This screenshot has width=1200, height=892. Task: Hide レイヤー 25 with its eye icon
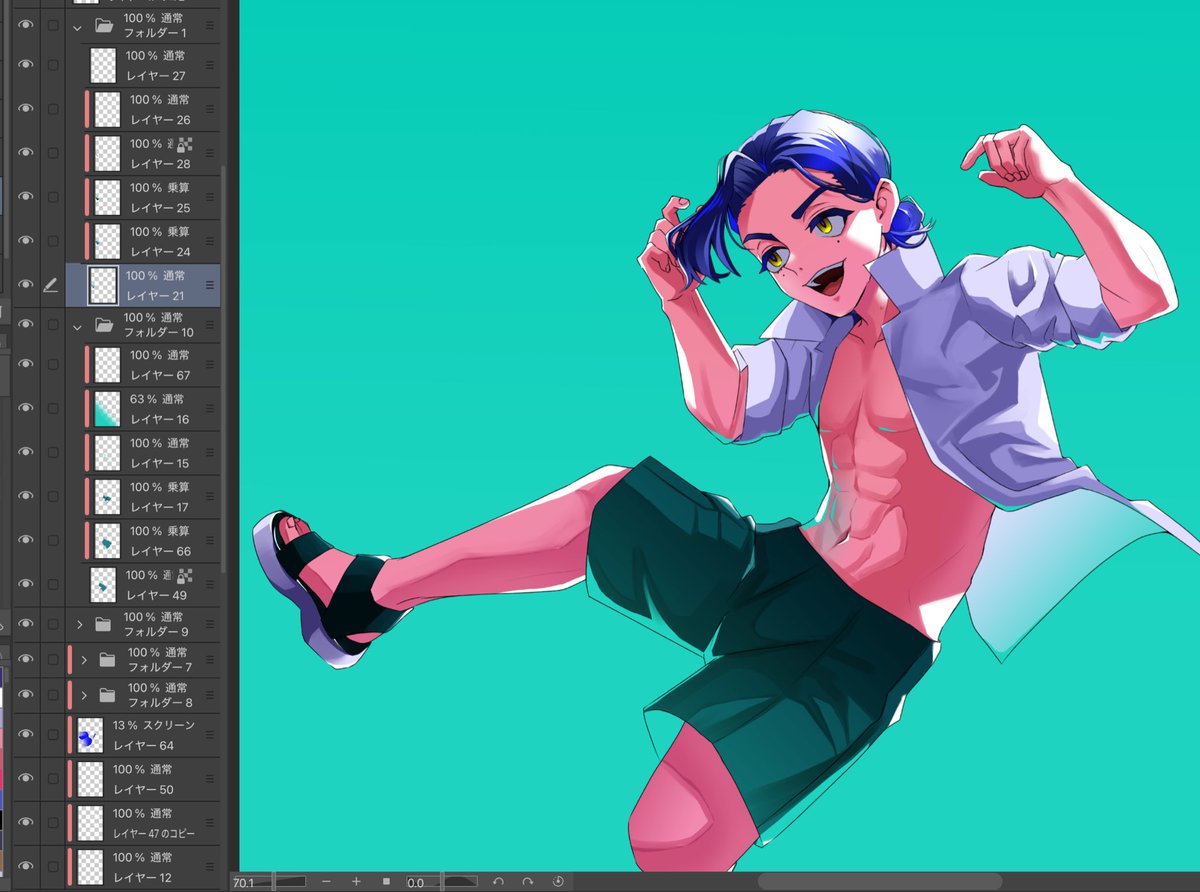[26, 197]
